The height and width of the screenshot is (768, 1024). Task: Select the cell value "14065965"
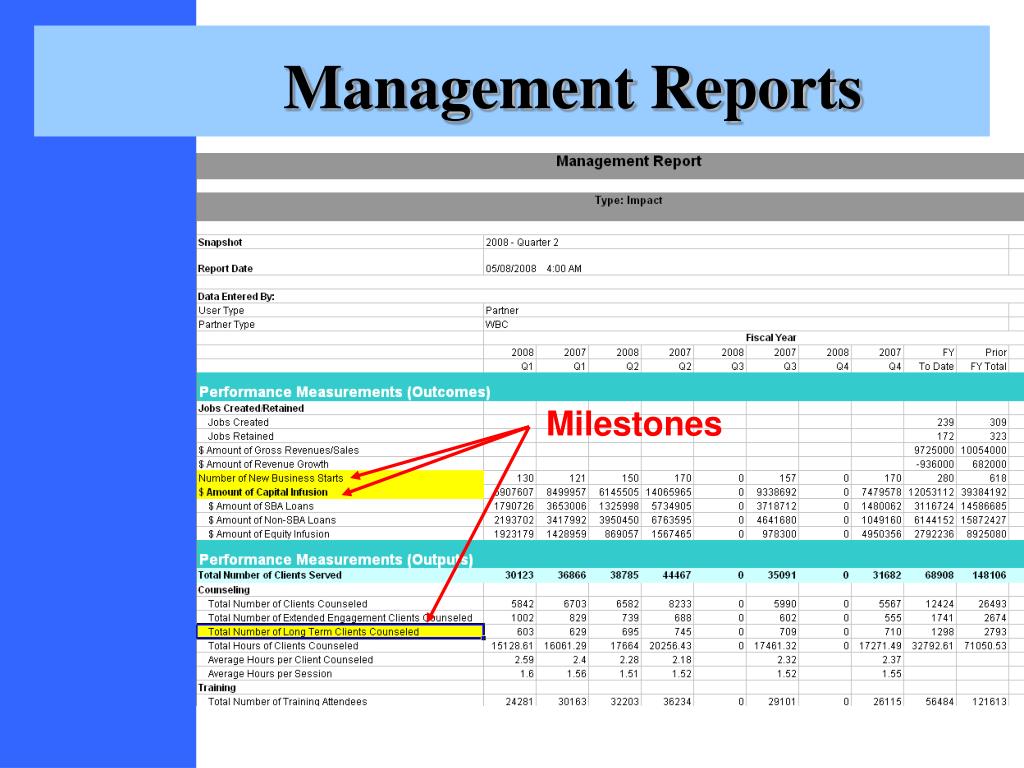[x=669, y=492]
